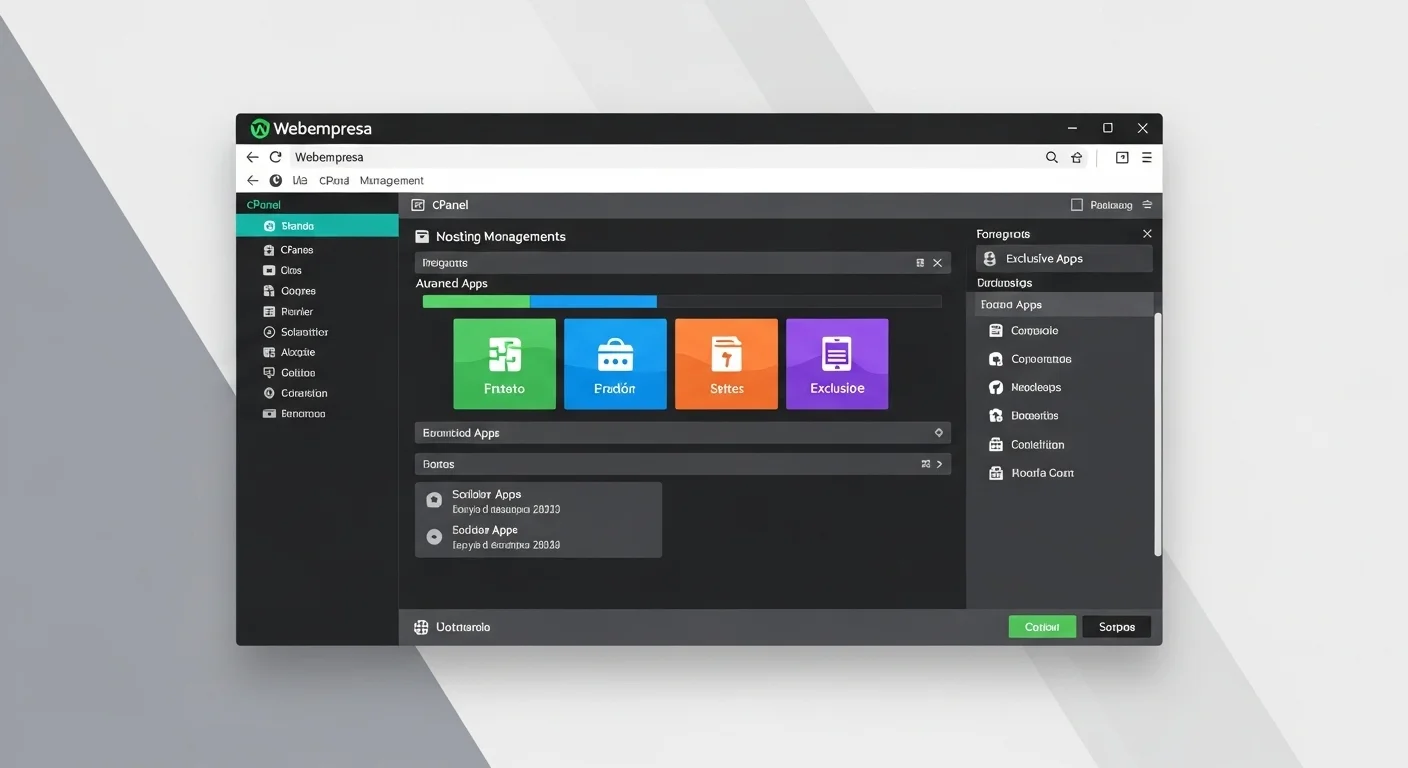Viewport: 1408px width, 768px height.
Task: Click the Cogres sidebar icon
Action: tap(269, 291)
